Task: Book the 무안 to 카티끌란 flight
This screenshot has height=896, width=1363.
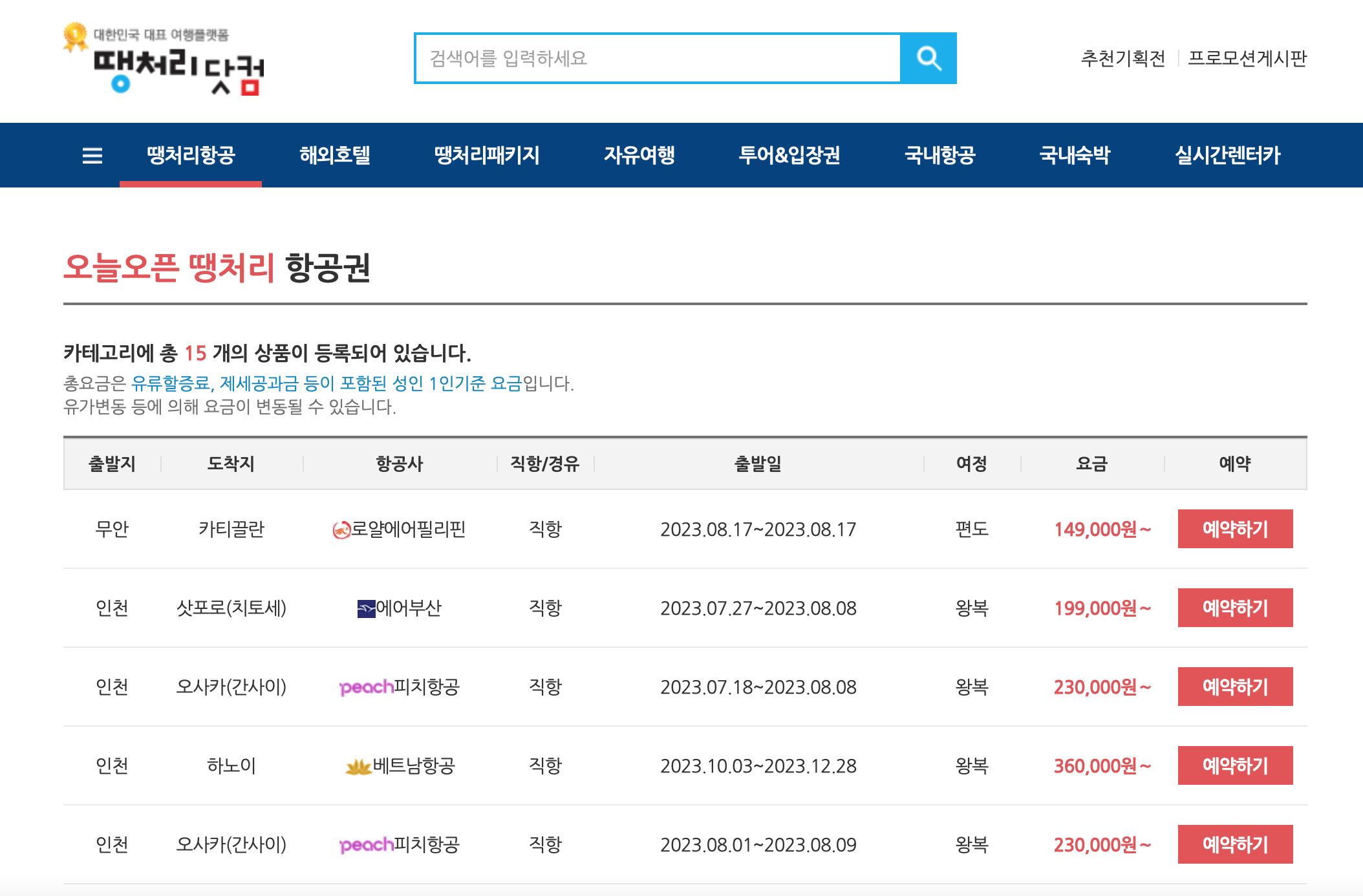Action: 1235,529
